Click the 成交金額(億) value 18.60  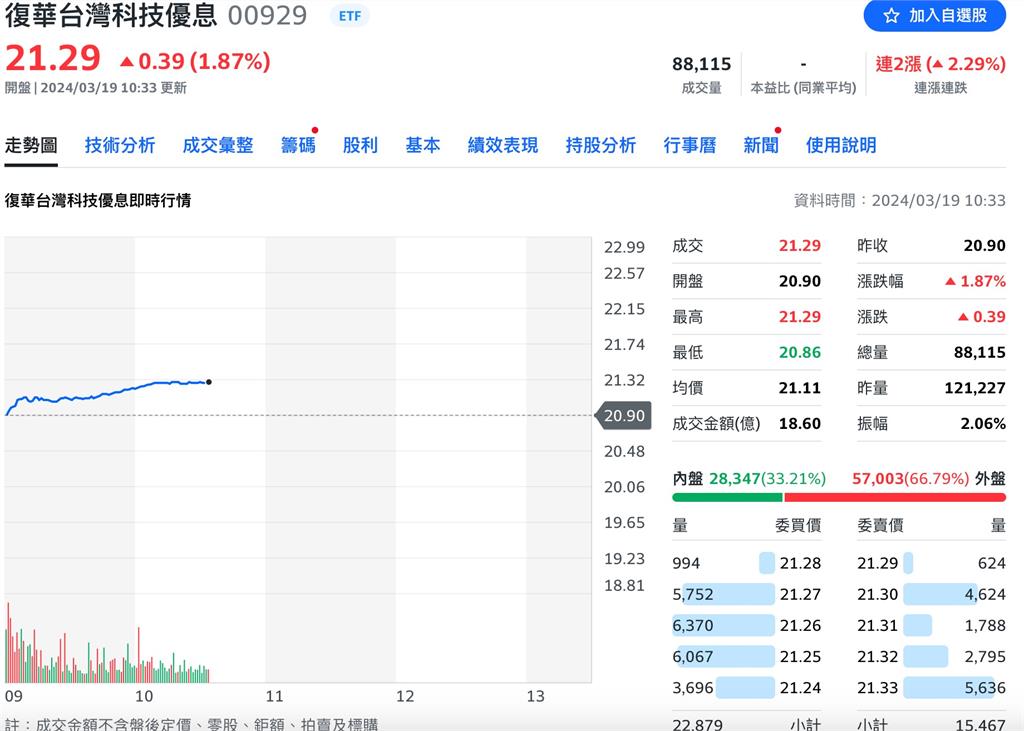(x=799, y=423)
